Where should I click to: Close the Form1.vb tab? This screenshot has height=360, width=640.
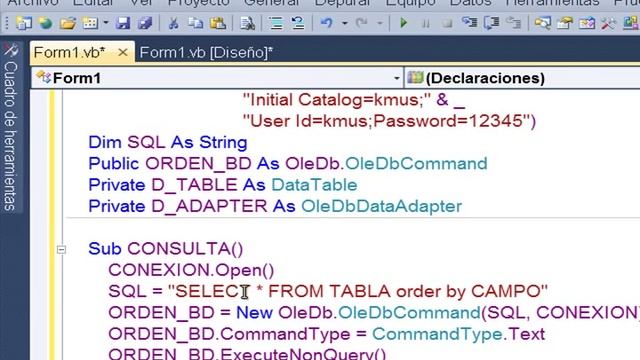pos(122,52)
